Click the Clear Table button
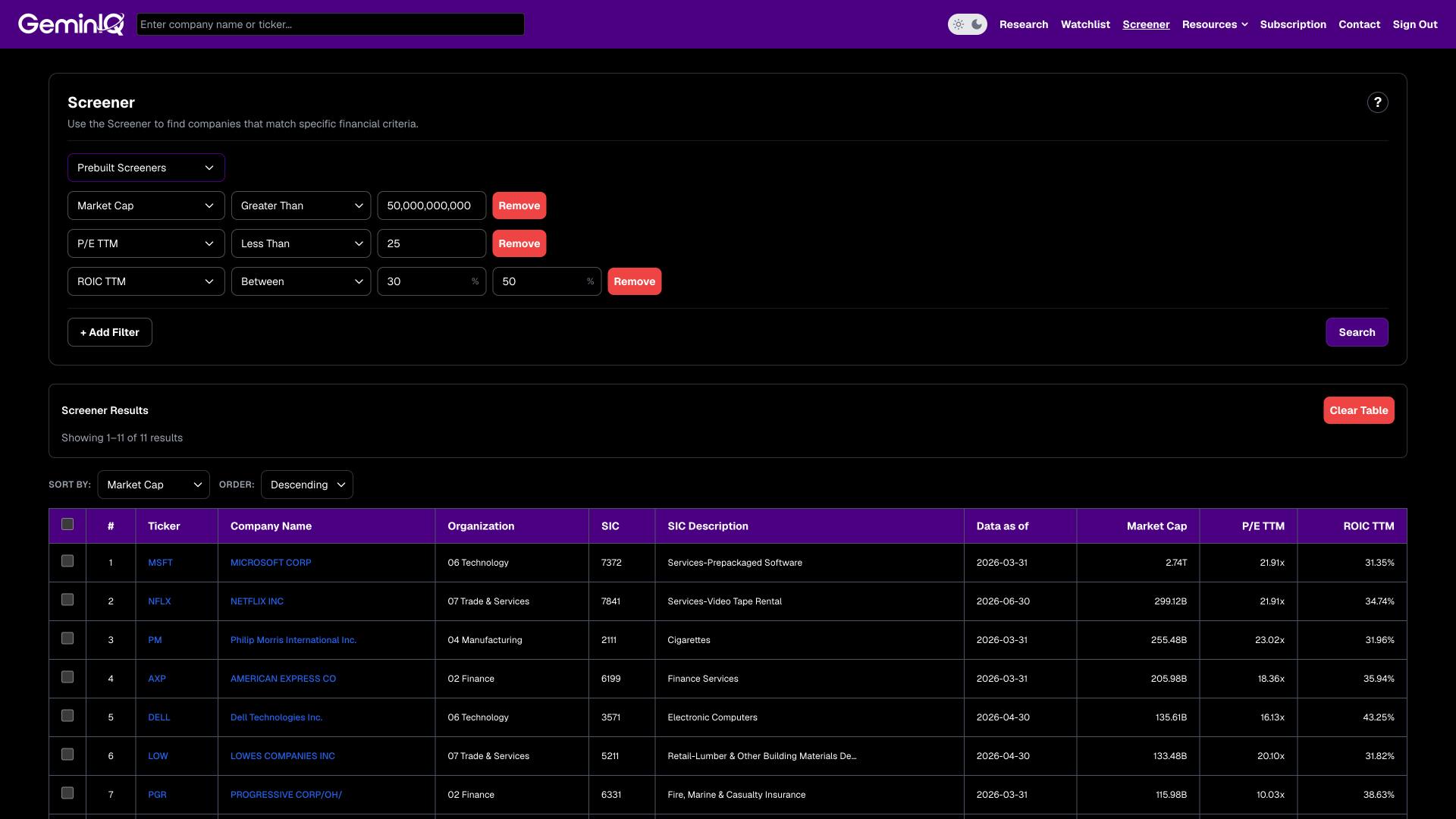 (1358, 410)
